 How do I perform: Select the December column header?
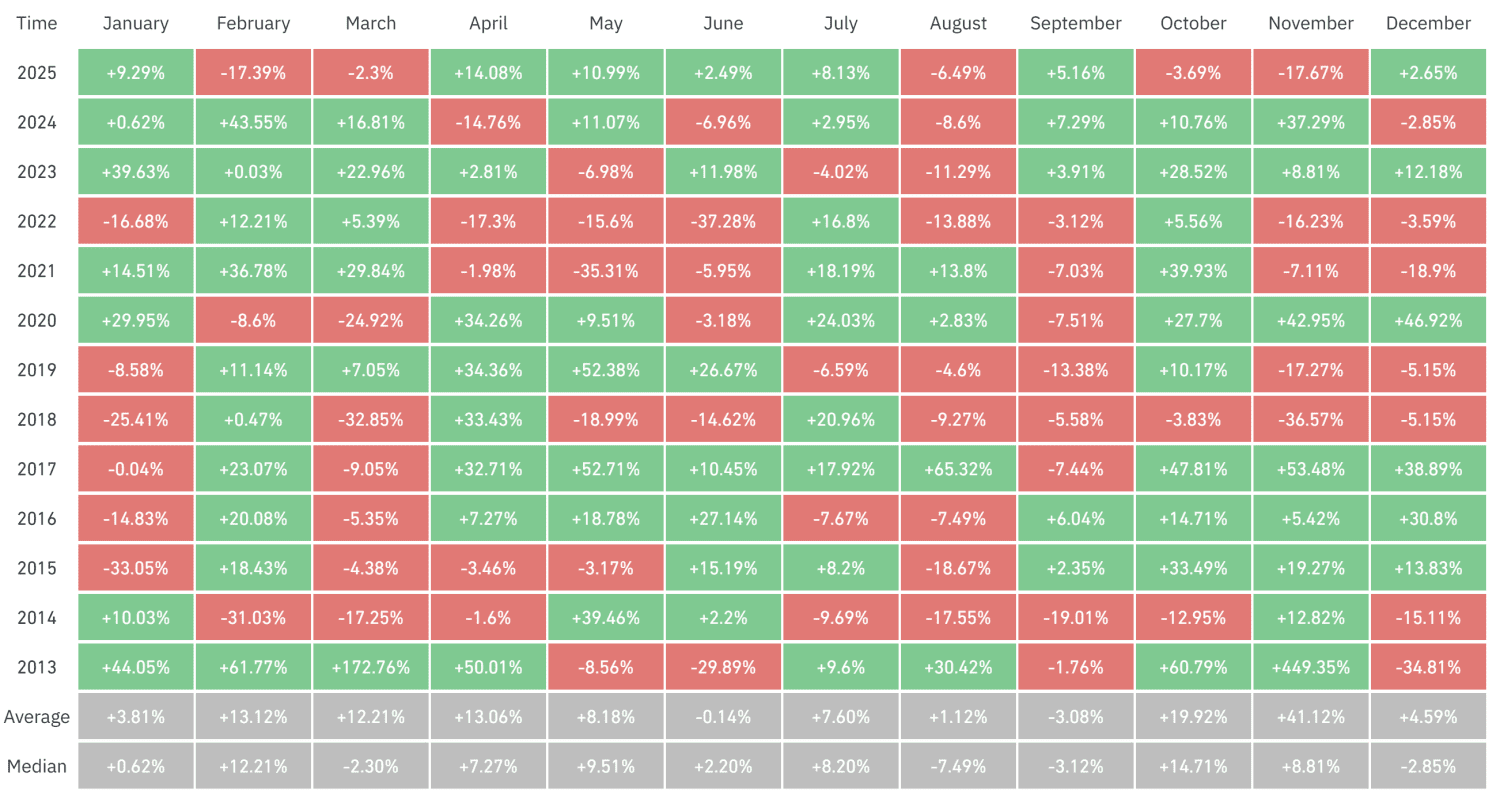[1428, 23]
